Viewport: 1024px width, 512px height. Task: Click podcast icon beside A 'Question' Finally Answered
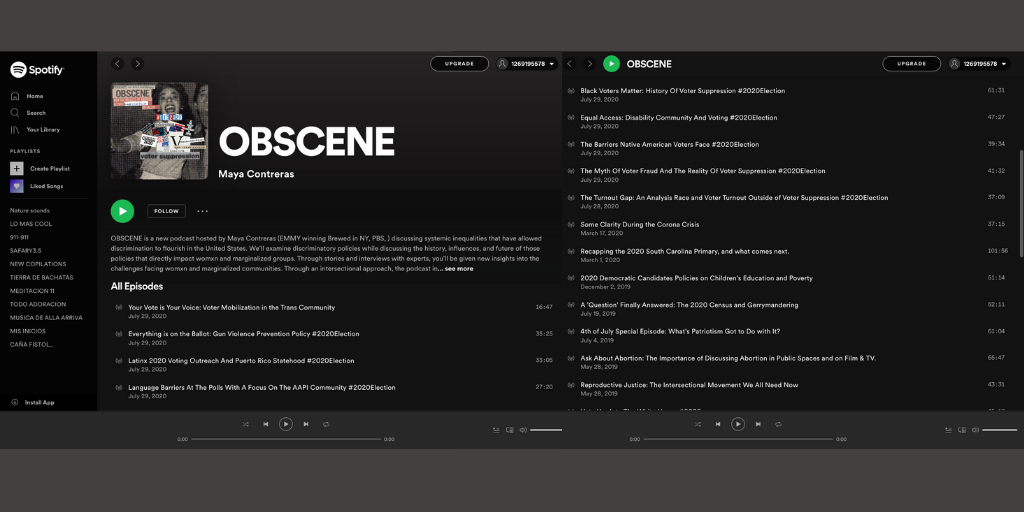pos(571,304)
